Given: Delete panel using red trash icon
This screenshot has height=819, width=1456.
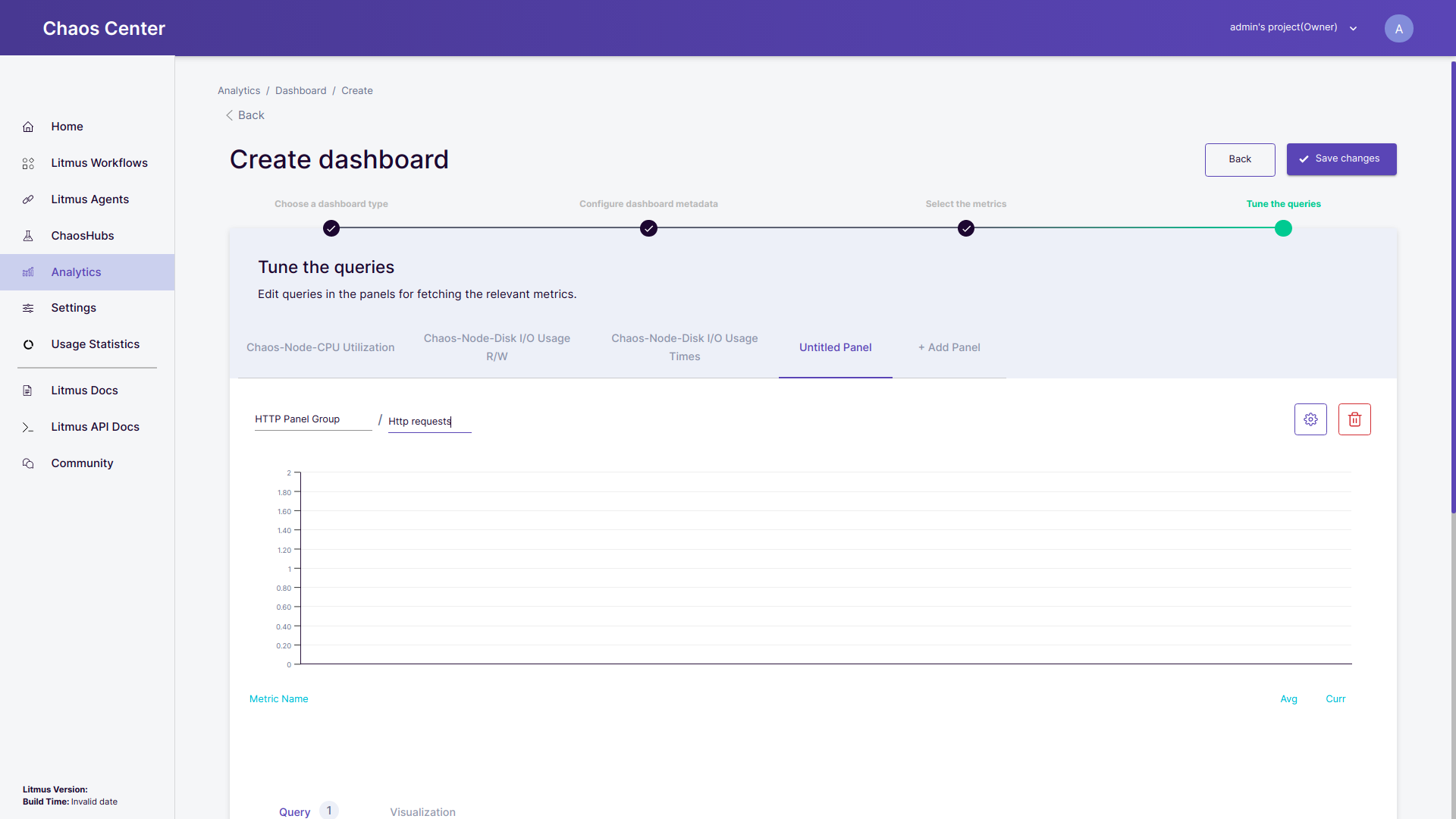Looking at the screenshot, I should coord(1354,419).
